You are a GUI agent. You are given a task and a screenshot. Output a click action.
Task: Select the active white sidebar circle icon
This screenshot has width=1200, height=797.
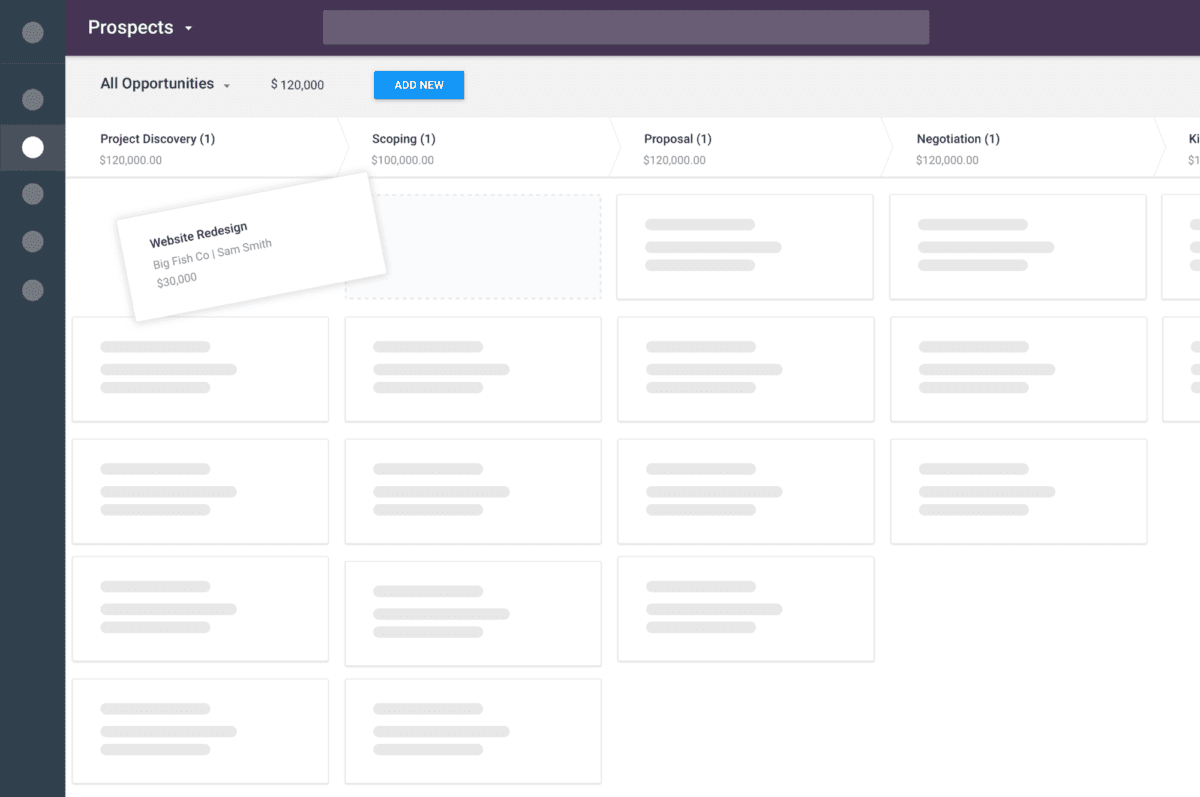coord(33,148)
